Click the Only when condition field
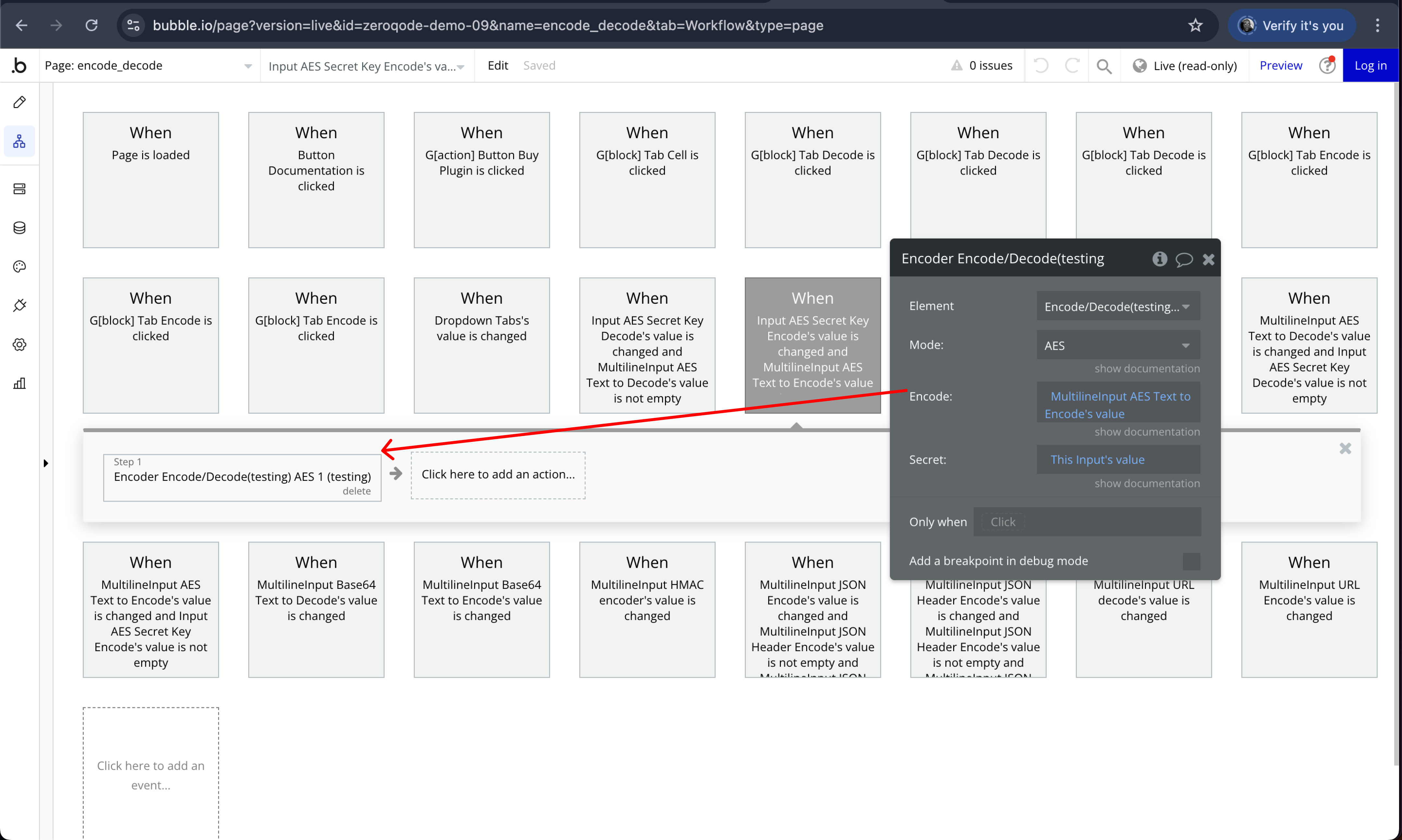This screenshot has height=840, width=1402. (1087, 522)
